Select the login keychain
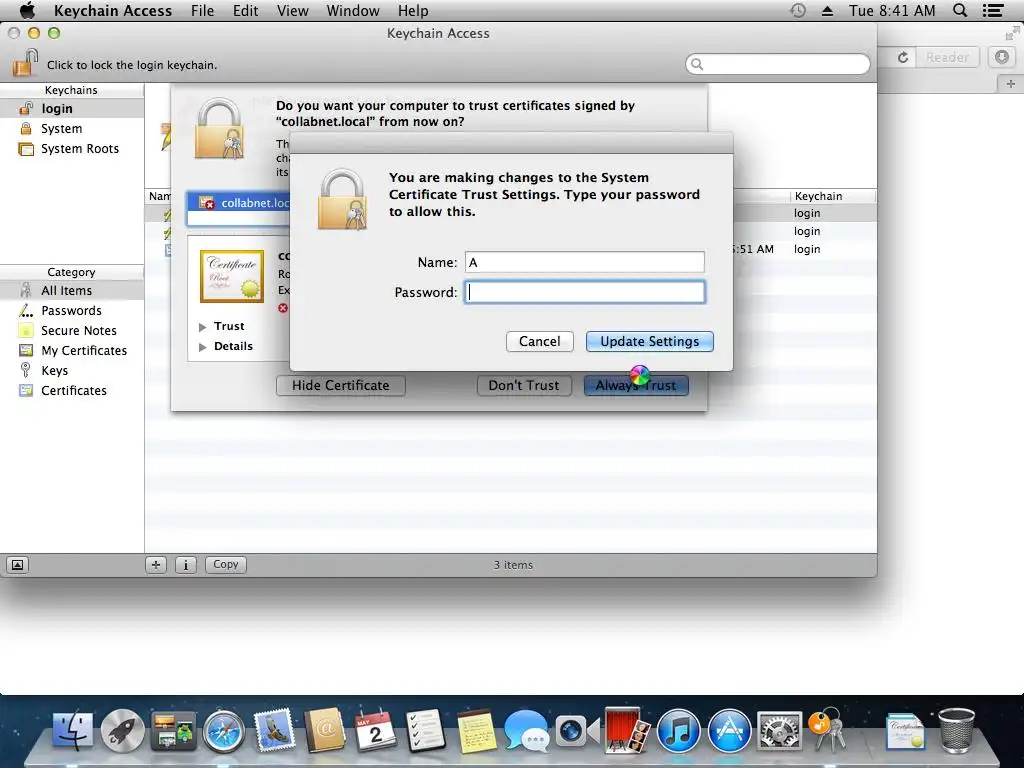This screenshot has height=768, width=1024. [x=72, y=108]
